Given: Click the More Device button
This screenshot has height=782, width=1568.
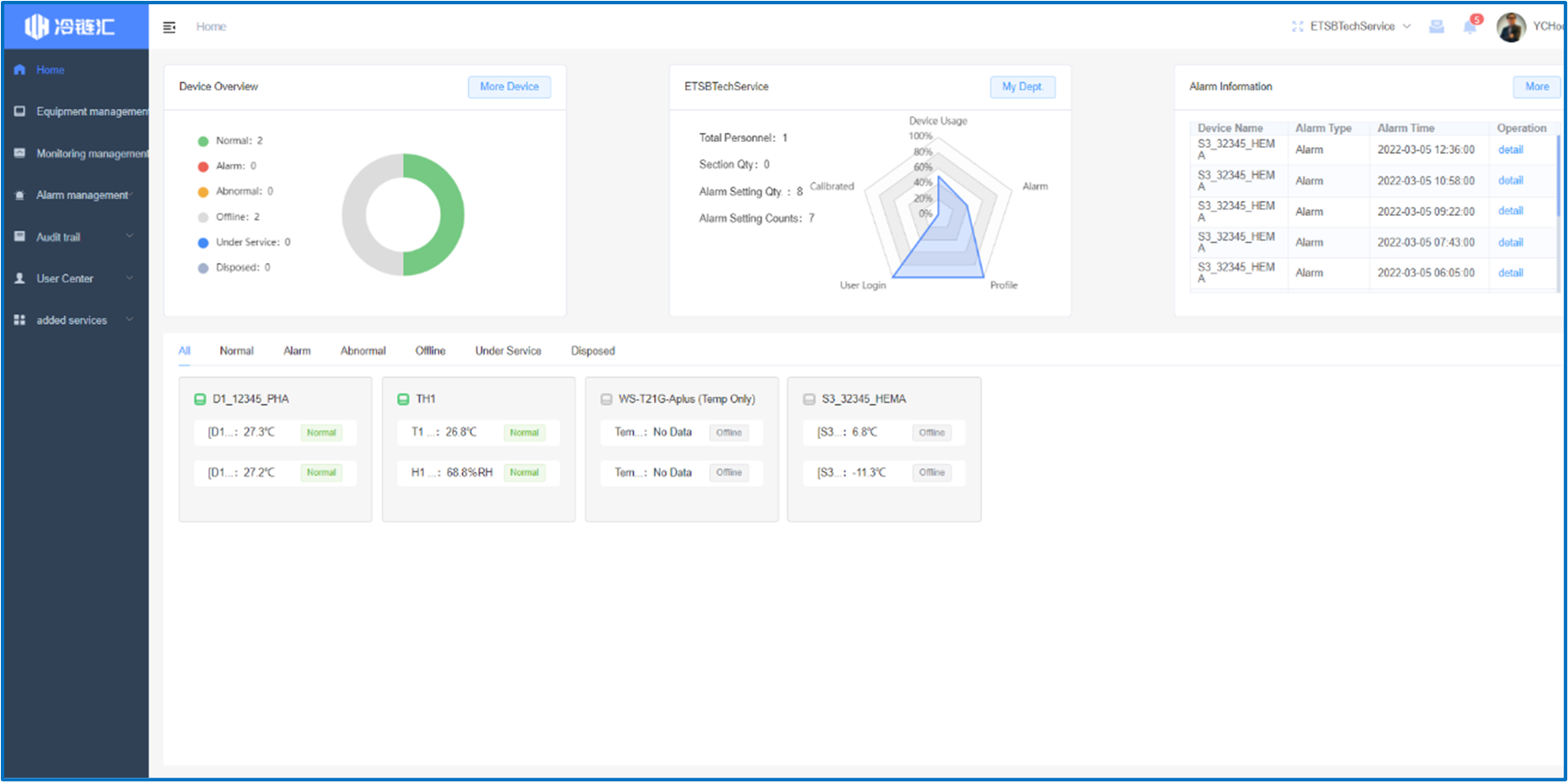Looking at the screenshot, I should [509, 87].
